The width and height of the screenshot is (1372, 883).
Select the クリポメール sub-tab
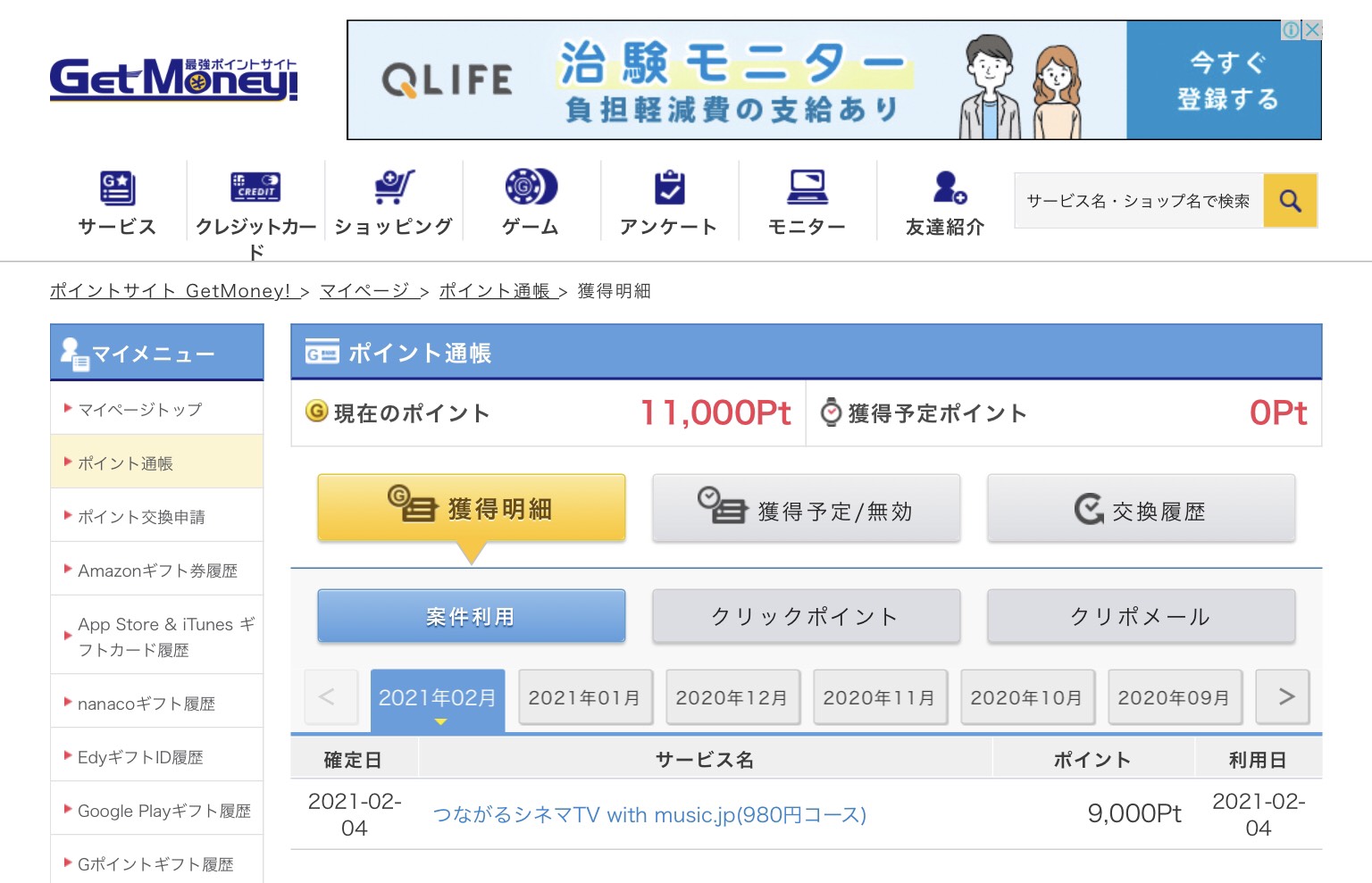coord(1142,616)
